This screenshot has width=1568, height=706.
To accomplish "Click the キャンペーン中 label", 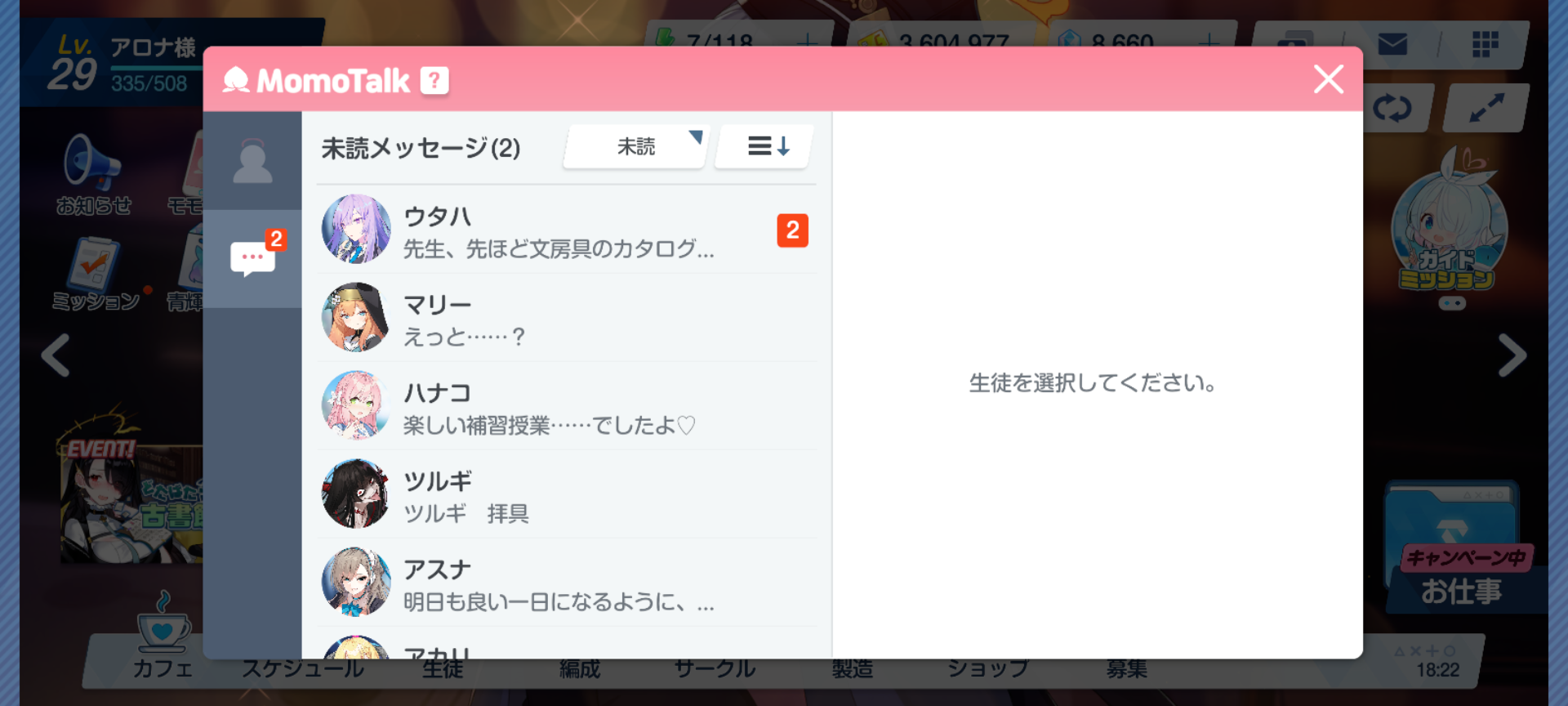I will pyautogui.click(x=1467, y=557).
